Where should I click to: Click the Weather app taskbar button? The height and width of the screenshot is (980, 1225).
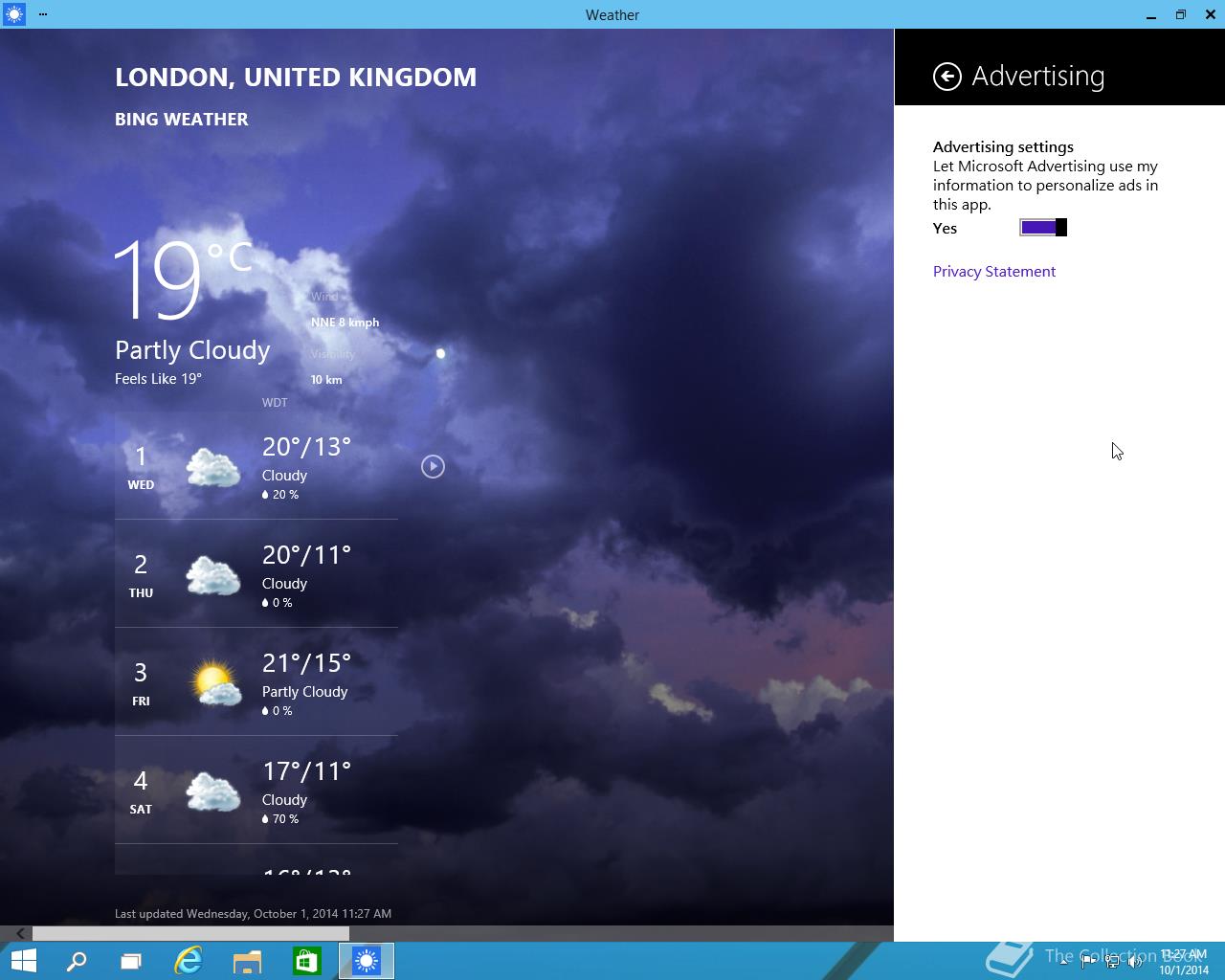(x=367, y=961)
